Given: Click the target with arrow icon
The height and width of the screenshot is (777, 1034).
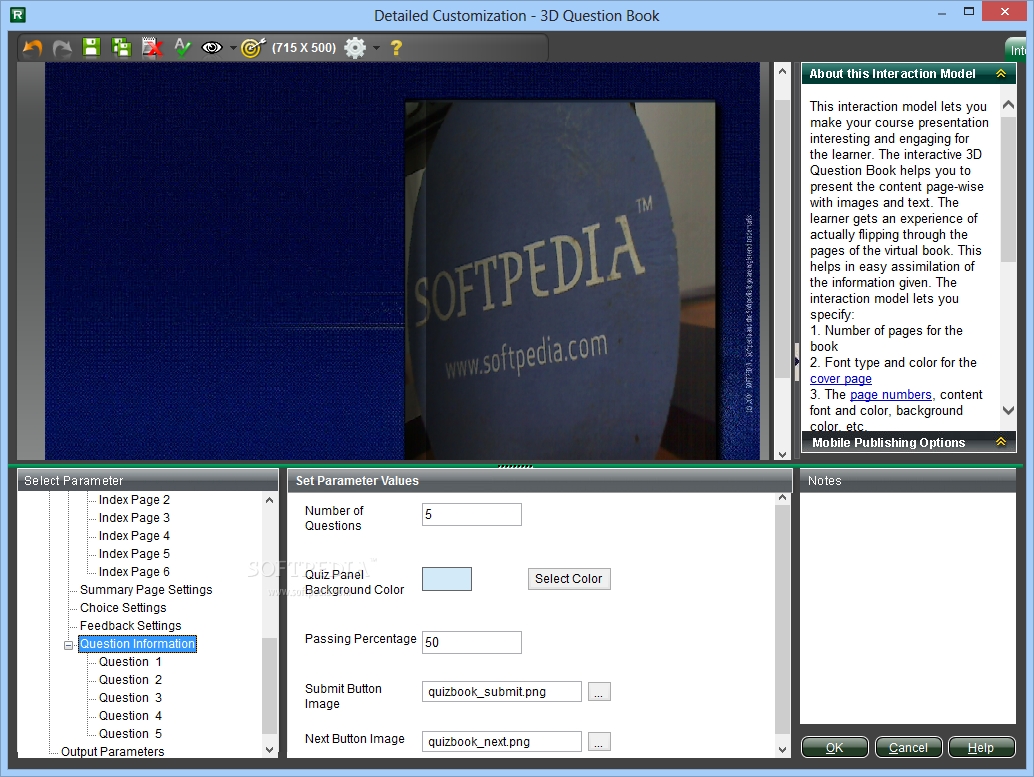Looking at the screenshot, I should (x=253, y=47).
